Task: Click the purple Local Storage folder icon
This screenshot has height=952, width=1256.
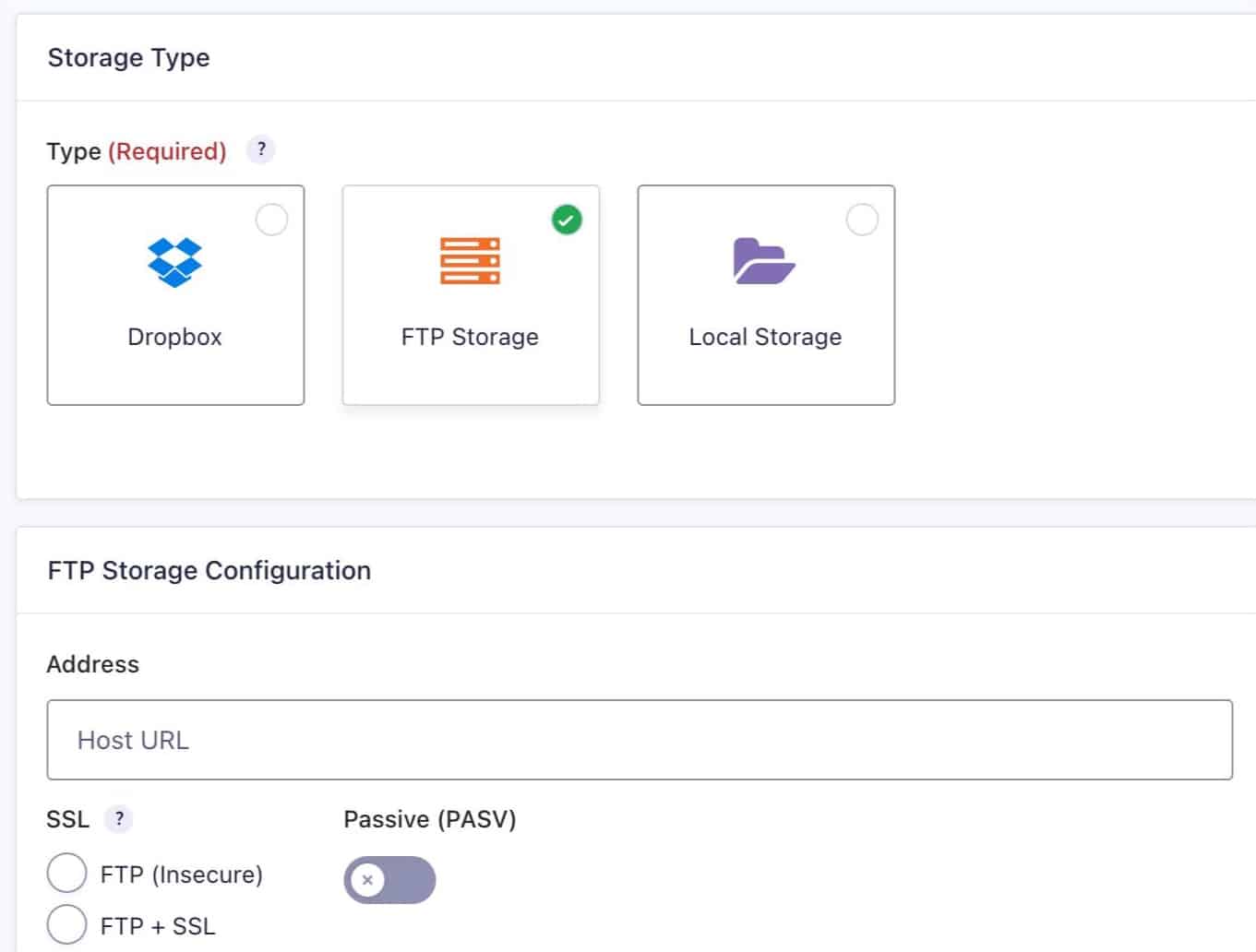Action: pos(764,261)
